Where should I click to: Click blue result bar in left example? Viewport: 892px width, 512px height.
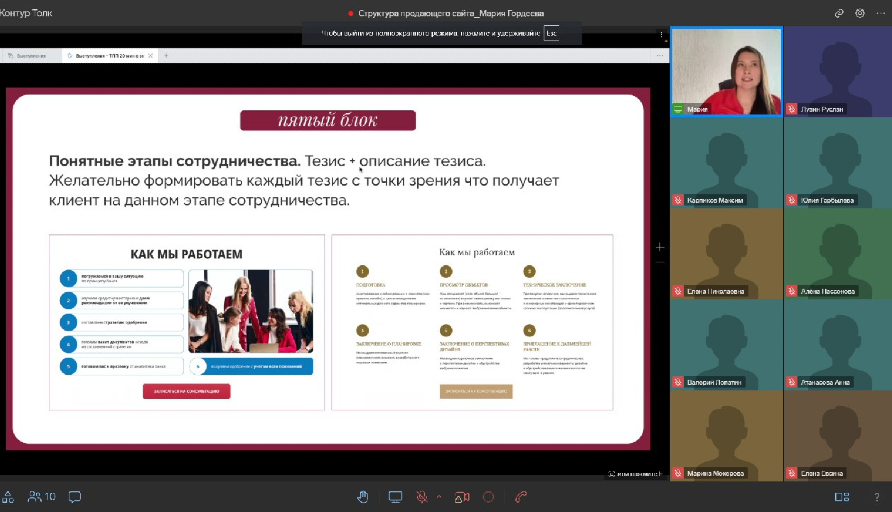(x=251, y=366)
